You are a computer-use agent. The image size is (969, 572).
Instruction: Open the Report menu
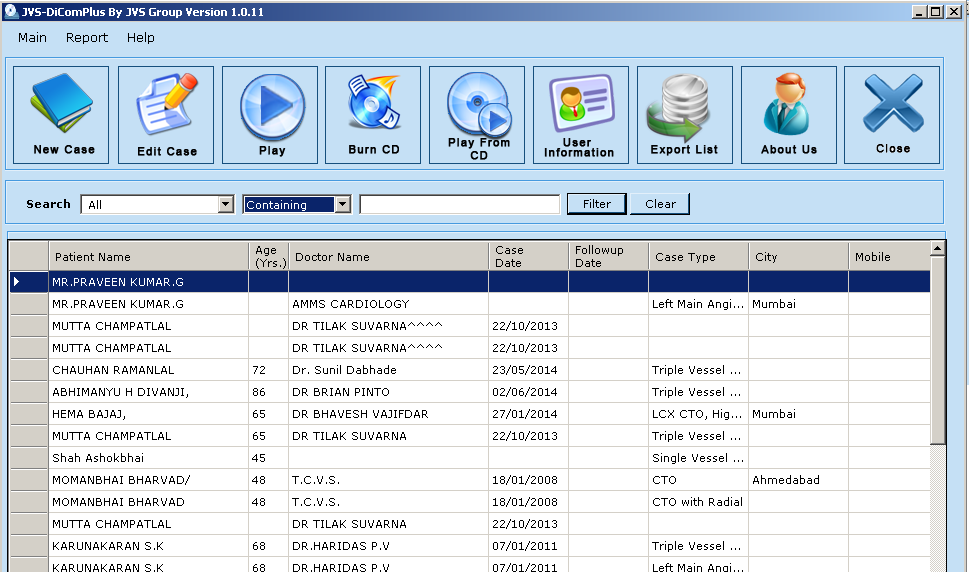click(87, 38)
